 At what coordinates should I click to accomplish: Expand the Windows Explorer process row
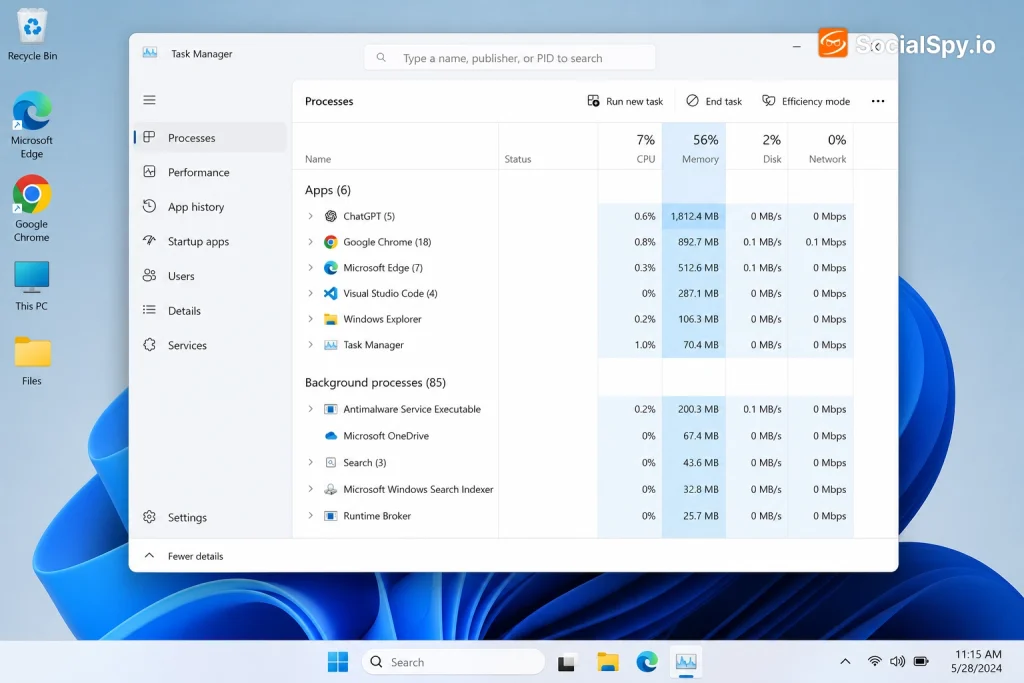tap(310, 319)
